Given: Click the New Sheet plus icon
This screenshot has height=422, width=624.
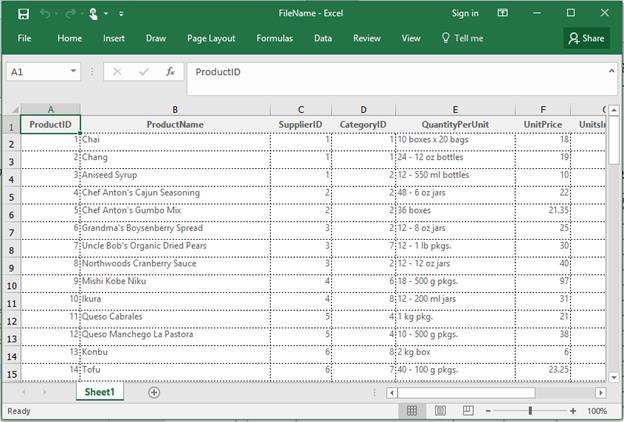Looking at the screenshot, I should (154, 393).
